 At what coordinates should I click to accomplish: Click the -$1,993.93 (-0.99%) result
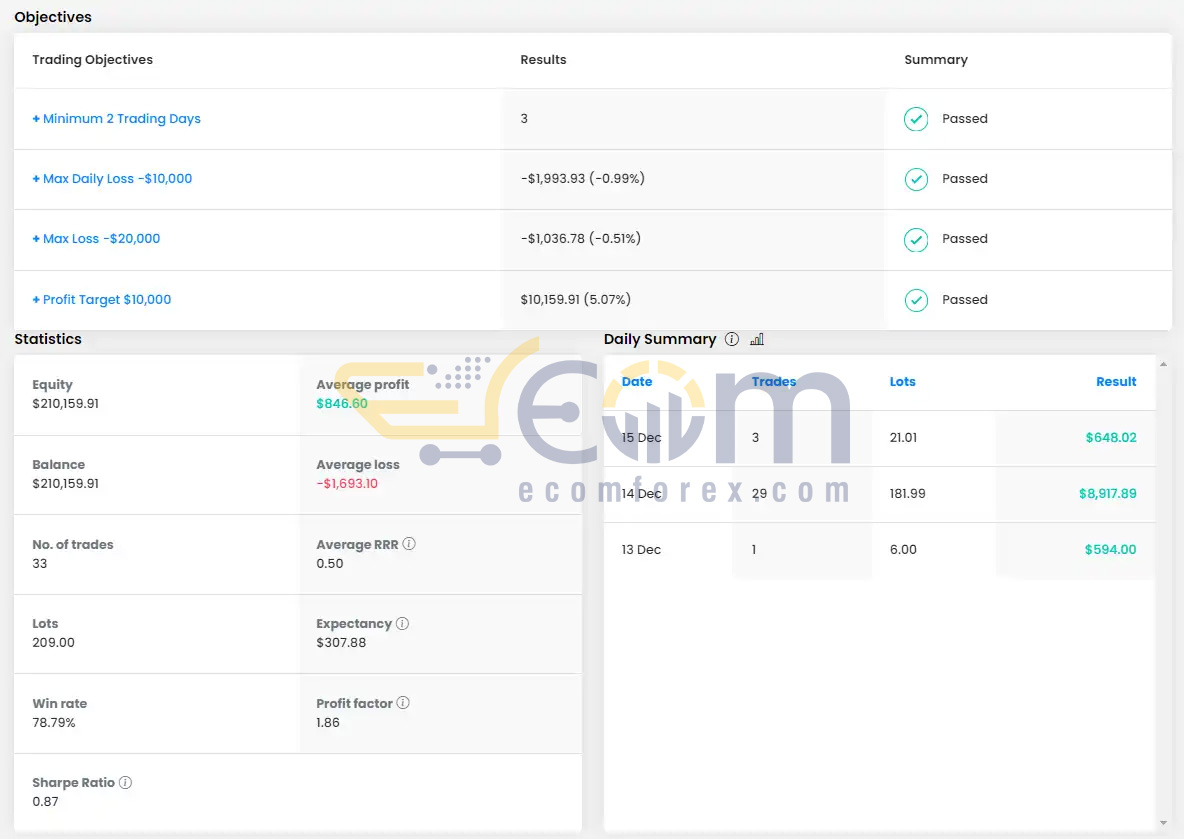(582, 178)
